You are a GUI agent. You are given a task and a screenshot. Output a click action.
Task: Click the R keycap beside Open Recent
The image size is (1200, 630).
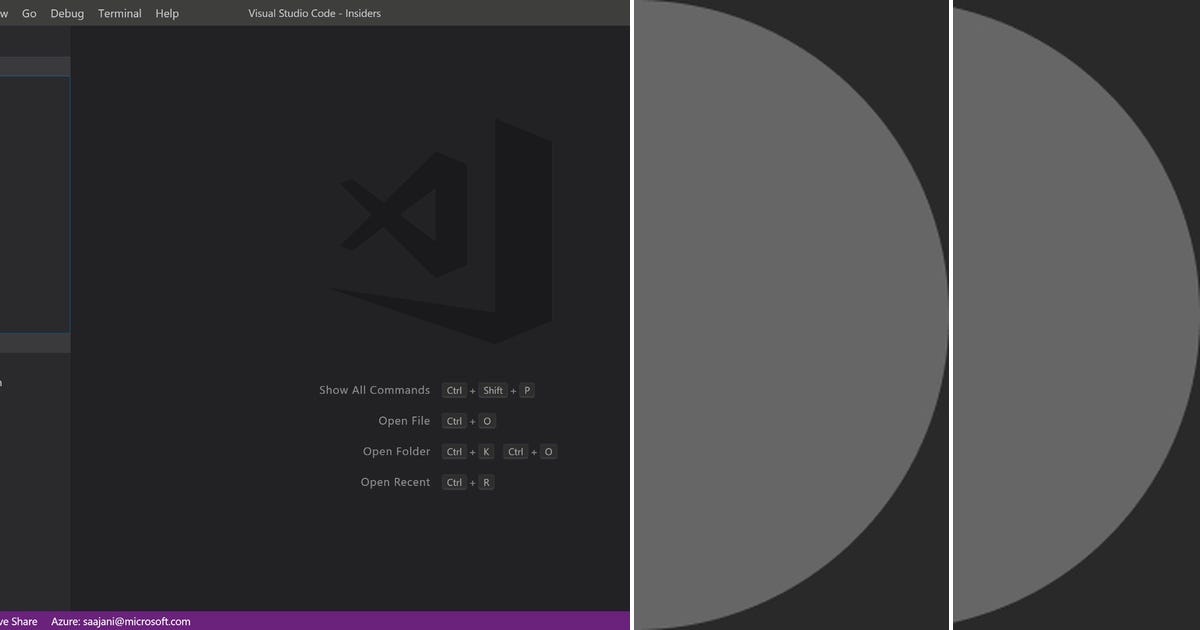(x=486, y=482)
